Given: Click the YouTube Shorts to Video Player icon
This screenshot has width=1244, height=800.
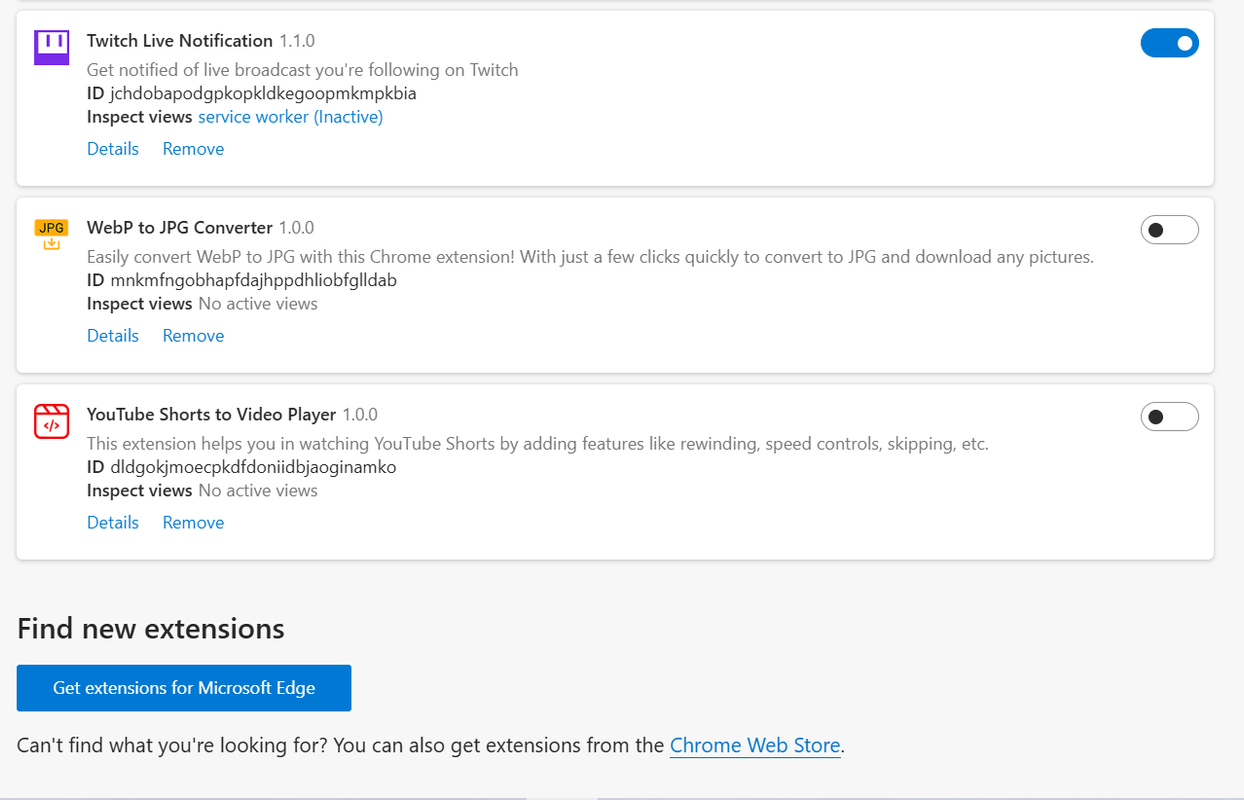Looking at the screenshot, I should [51, 422].
